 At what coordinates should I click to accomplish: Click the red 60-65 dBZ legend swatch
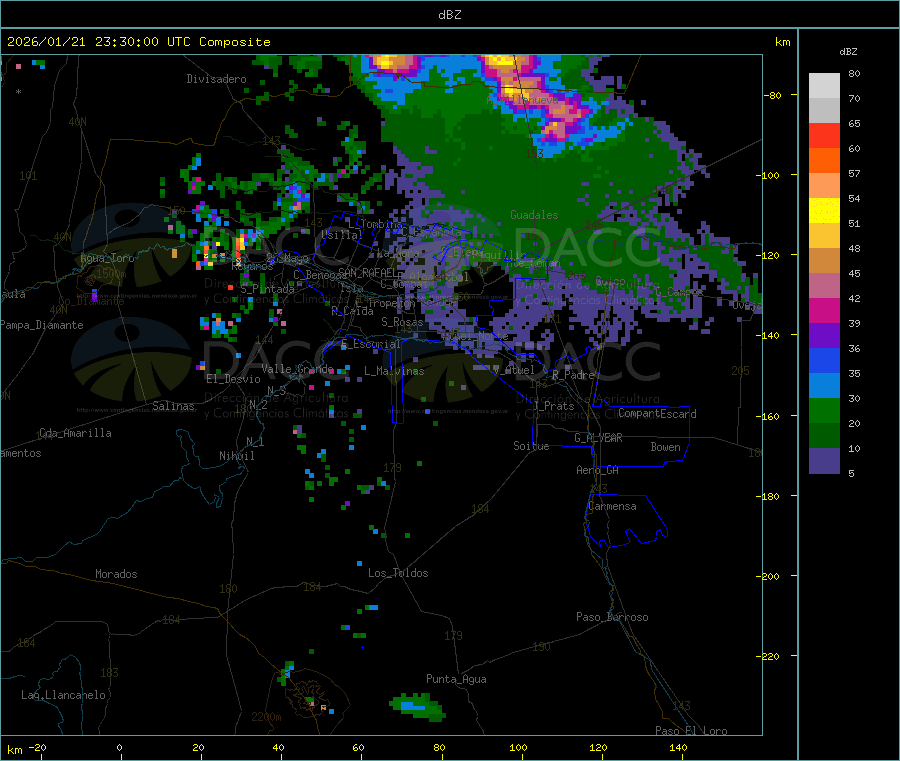tap(824, 135)
